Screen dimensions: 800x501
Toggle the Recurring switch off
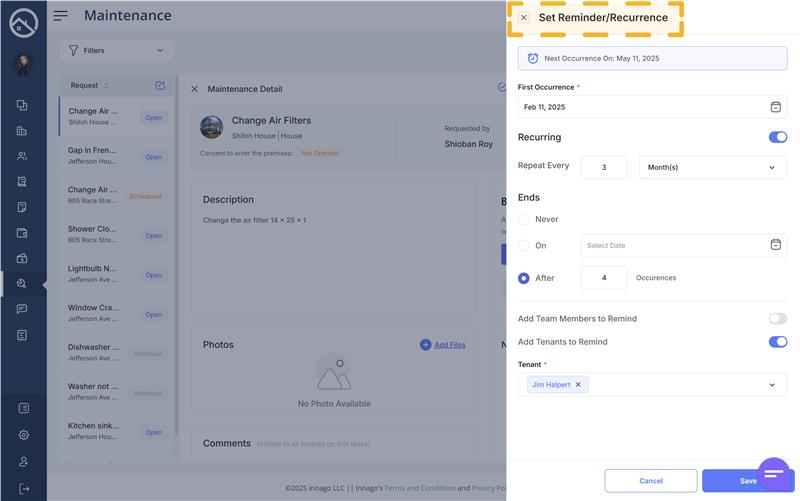pos(777,137)
